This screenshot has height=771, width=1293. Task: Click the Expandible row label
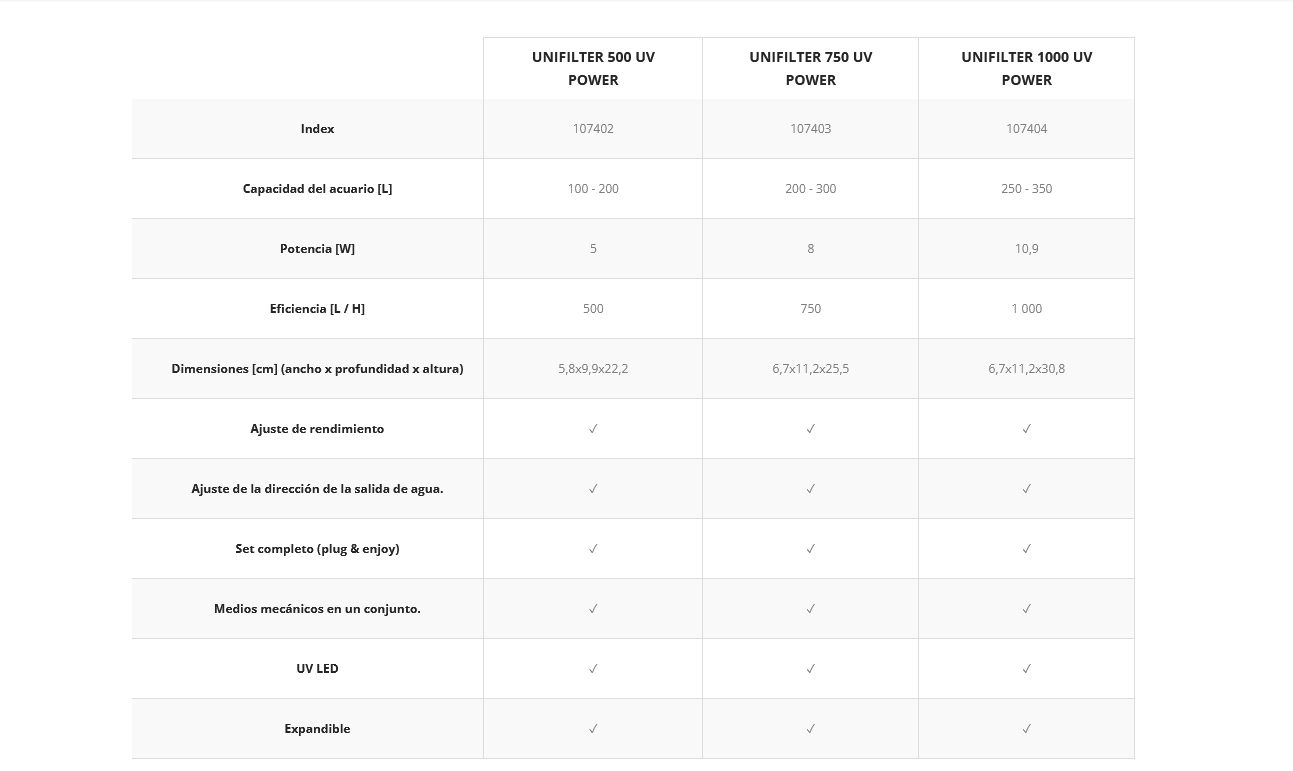pyautogui.click(x=317, y=729)
